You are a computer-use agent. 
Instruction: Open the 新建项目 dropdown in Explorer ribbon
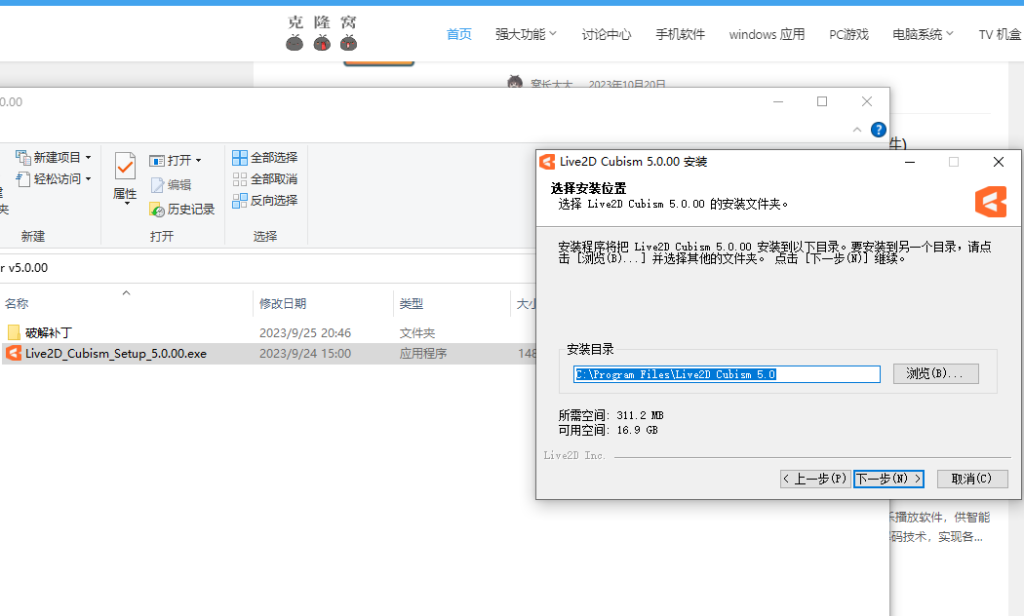pyautogui.click(x=54, y=157)
